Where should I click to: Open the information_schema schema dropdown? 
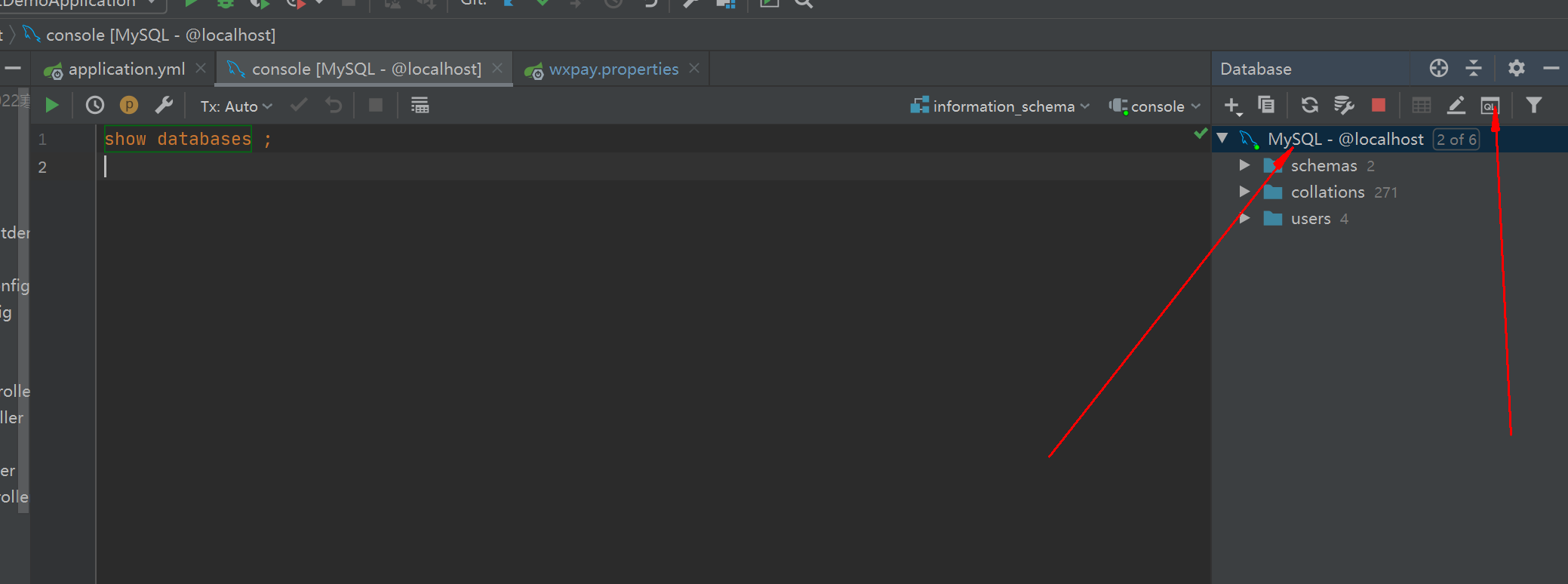[x=1001, y=106]
